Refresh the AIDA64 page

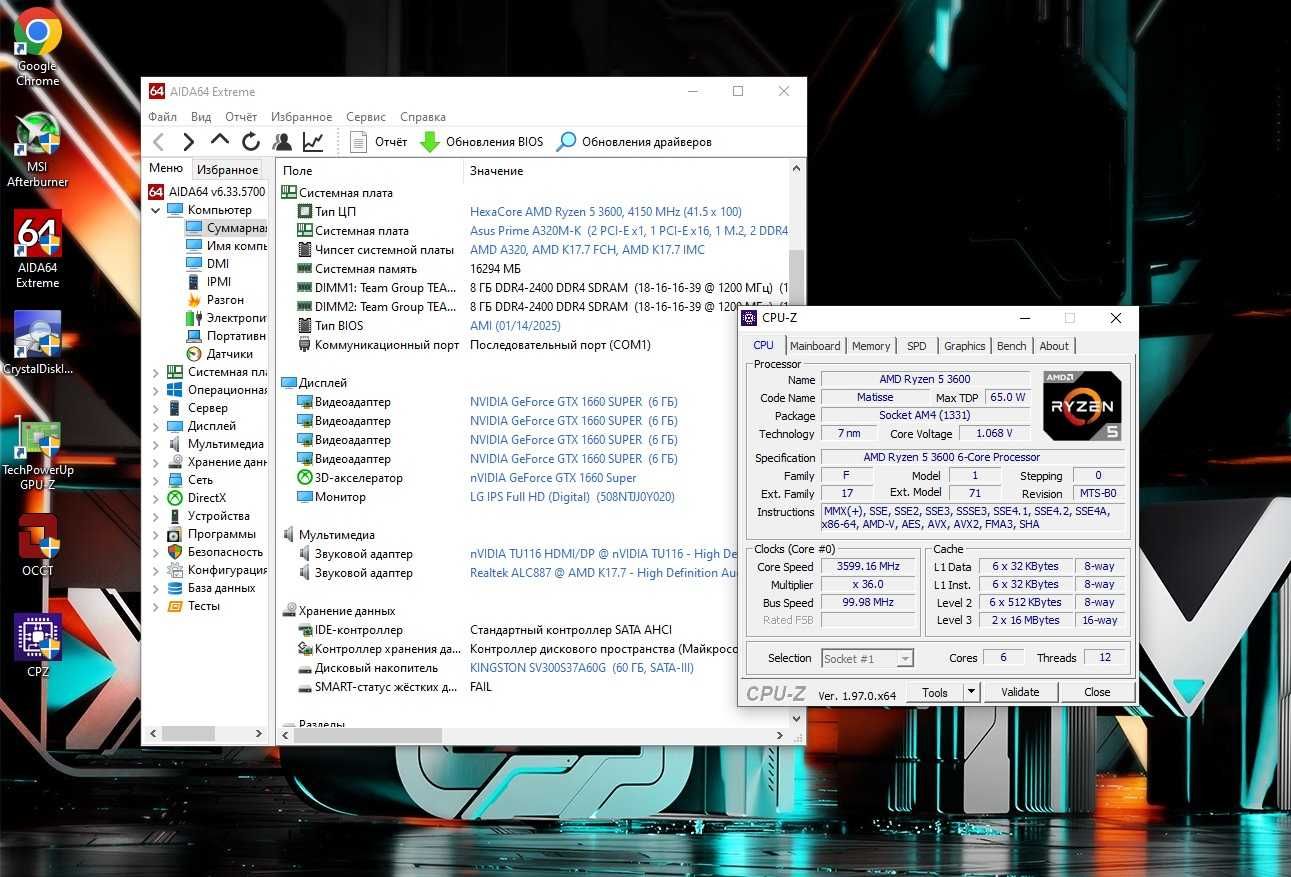pos(251,142)
